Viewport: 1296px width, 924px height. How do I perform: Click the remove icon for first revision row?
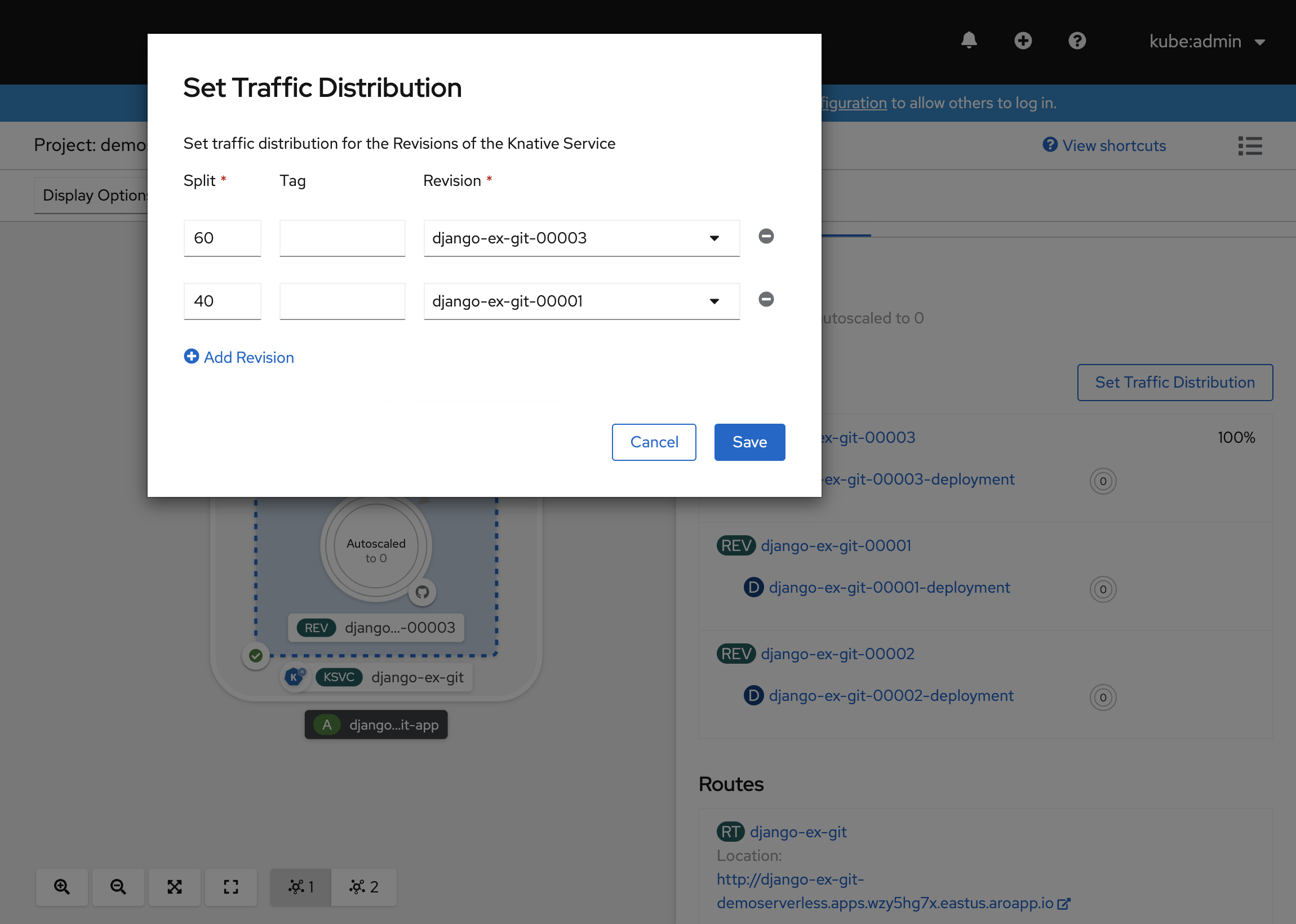(x=765, y=236)
